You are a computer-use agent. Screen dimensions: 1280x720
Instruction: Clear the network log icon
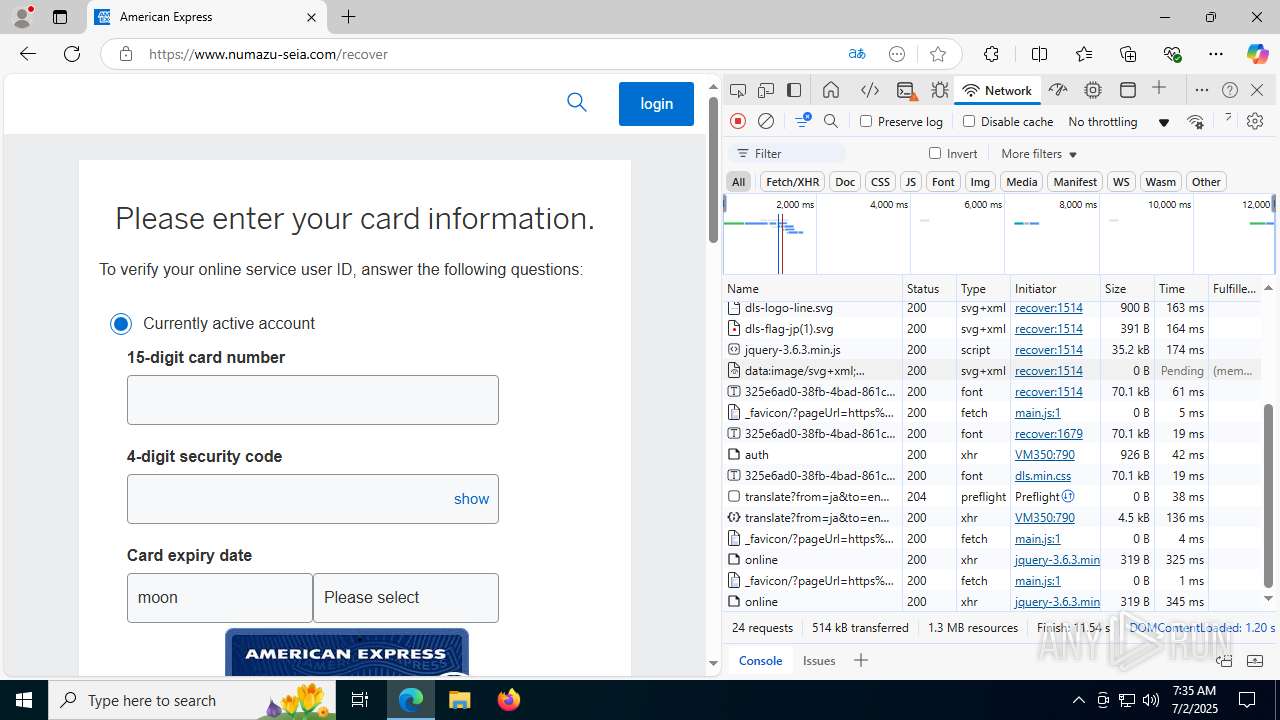click(x=766, y=121)
